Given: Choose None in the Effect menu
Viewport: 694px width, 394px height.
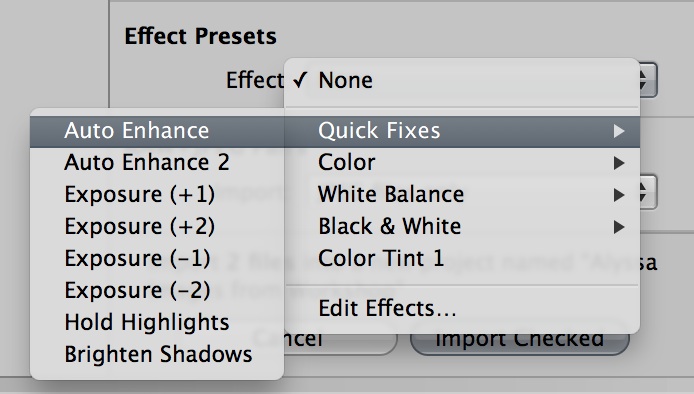Looking at the screenshot, I should (x=462, y=81).
